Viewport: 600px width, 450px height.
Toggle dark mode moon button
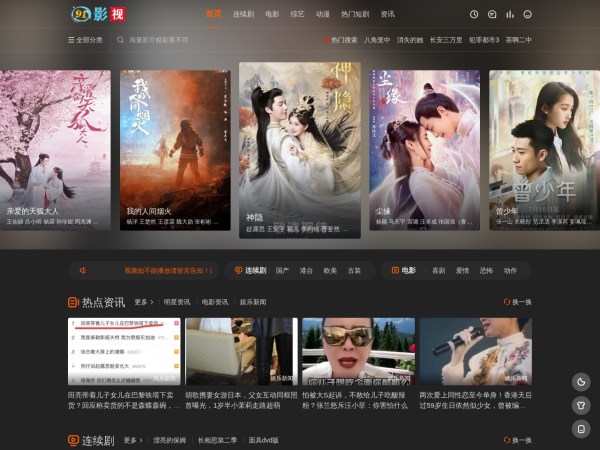click(581, 382)
